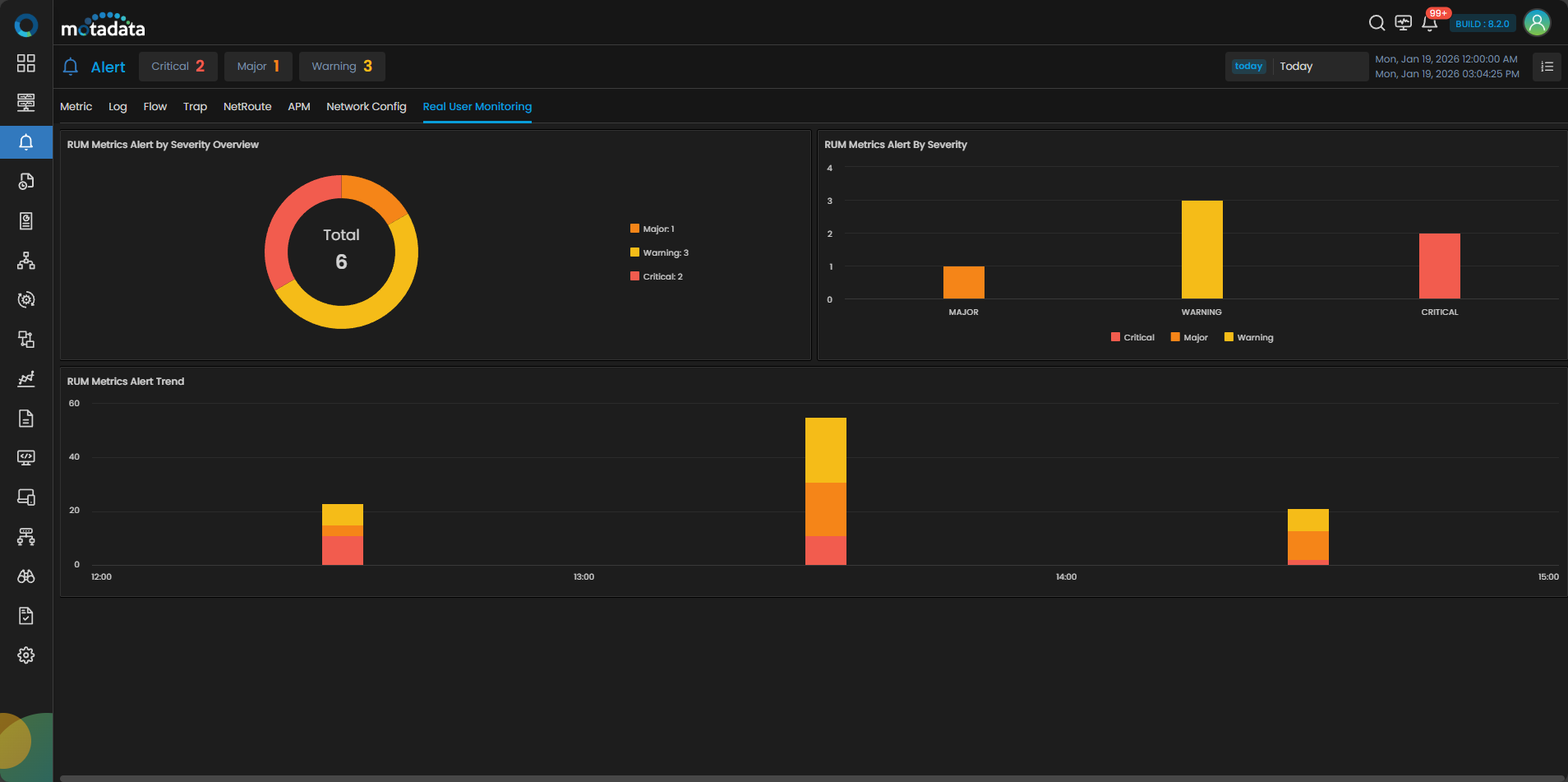Open the Today time range dropdown
The image size is (1568, 782).
[x=1296, y=67]
